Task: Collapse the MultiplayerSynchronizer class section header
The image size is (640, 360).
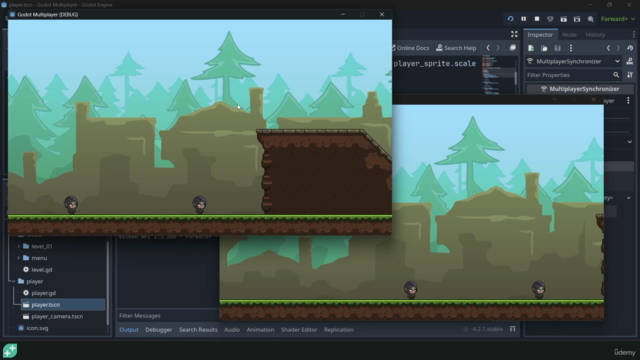Action: [580, 89]
